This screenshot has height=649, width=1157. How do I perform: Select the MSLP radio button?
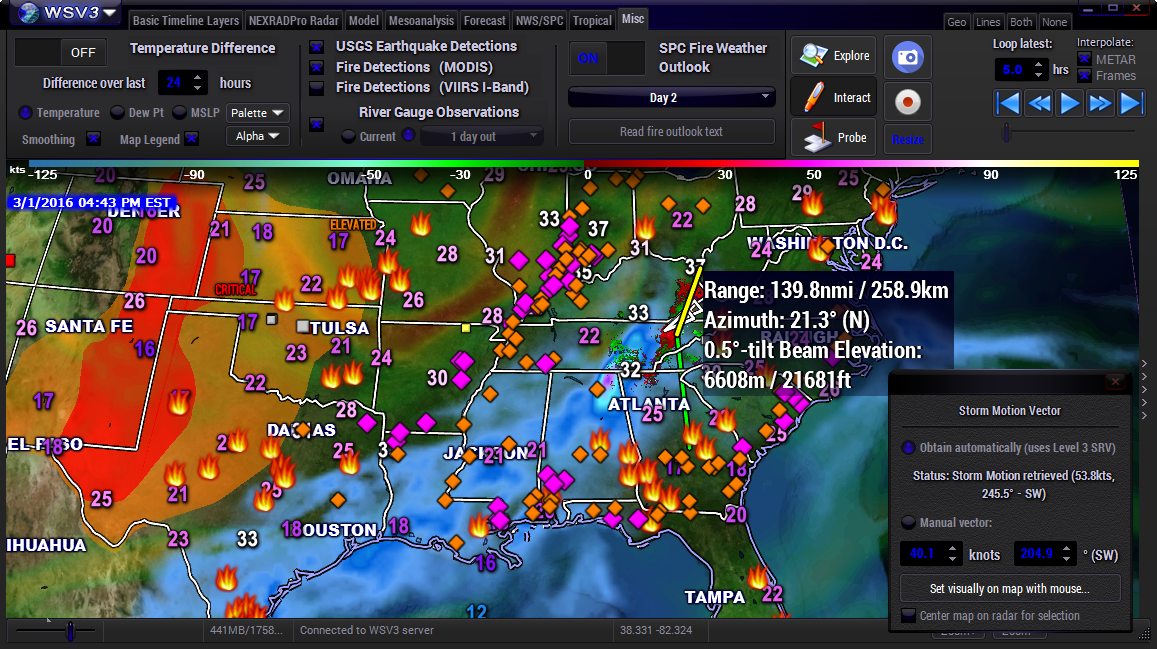coord(179,113)
